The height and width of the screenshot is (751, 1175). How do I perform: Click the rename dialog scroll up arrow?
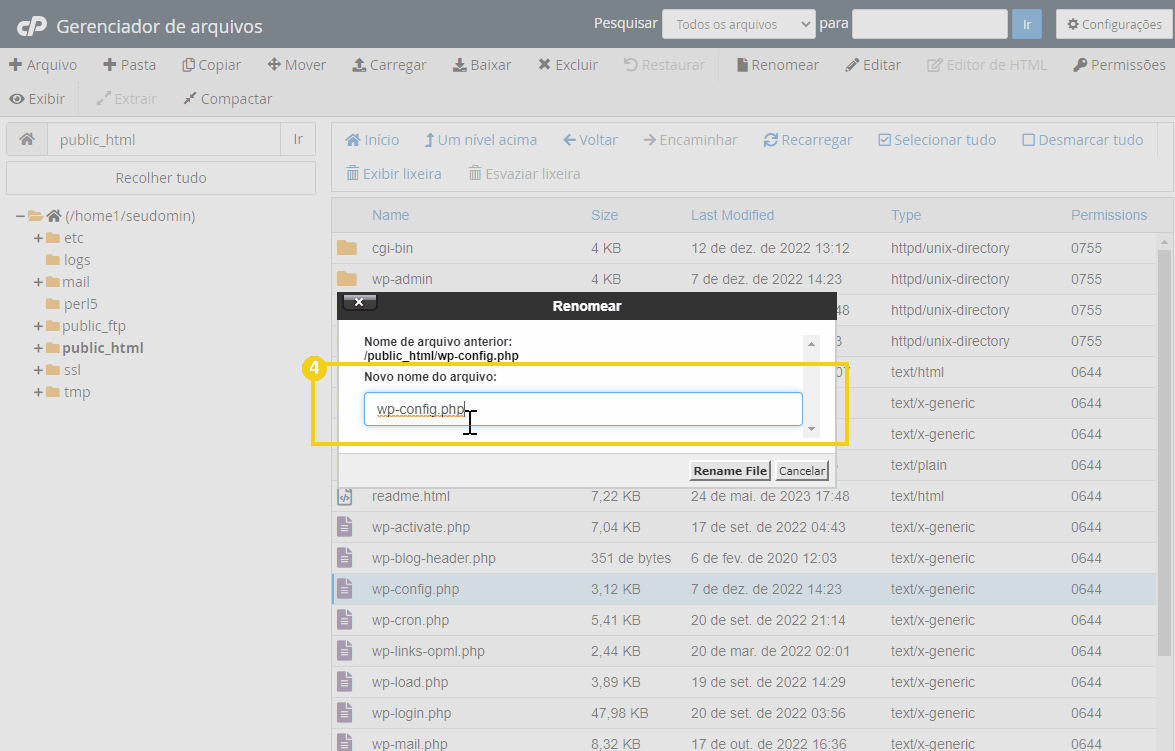pyautogui.click(x=811, y=344)
